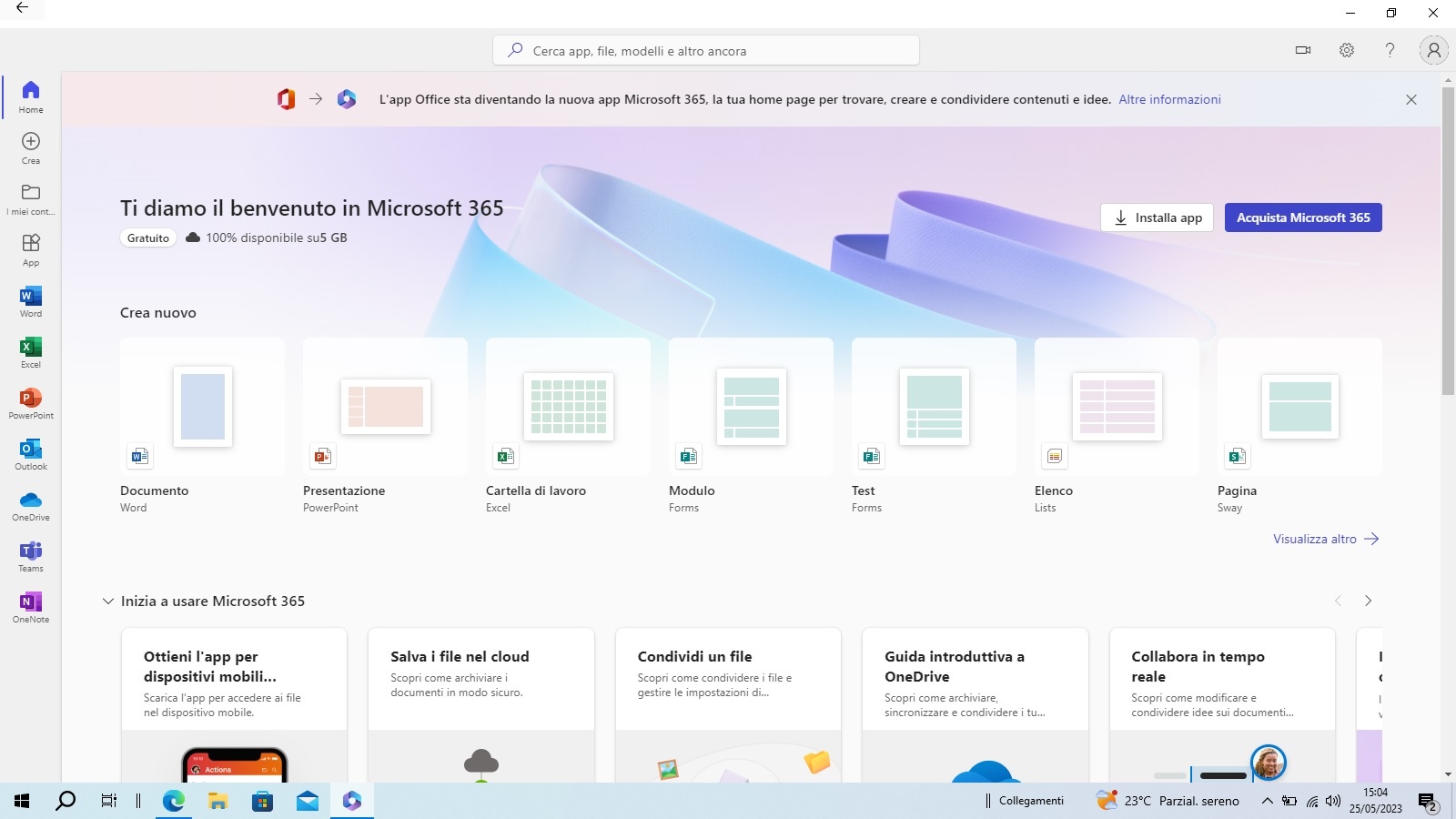Image resolution: width=1456 pixels, height=819 pixels.
Task: Open Microsoft Store from taskbar
Action: point(262,801)
